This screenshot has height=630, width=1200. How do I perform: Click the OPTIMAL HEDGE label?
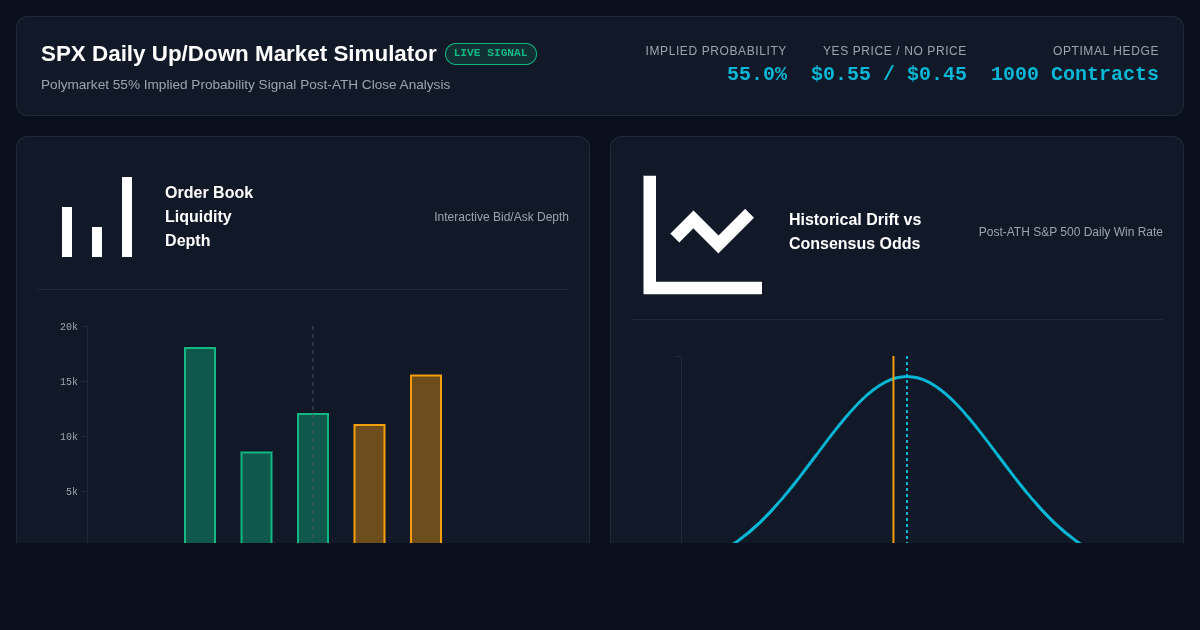(1106, 51)
